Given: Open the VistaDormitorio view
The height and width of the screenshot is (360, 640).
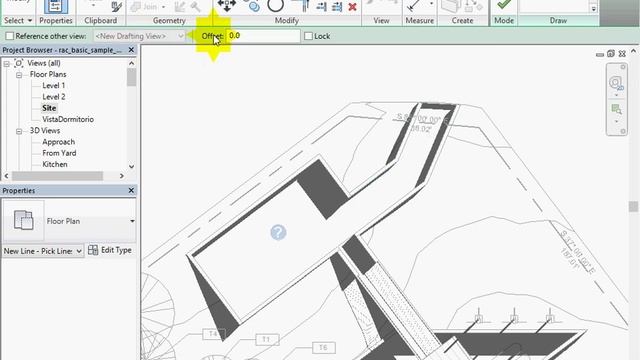Looking at the screenshot, I should [68, 119].
